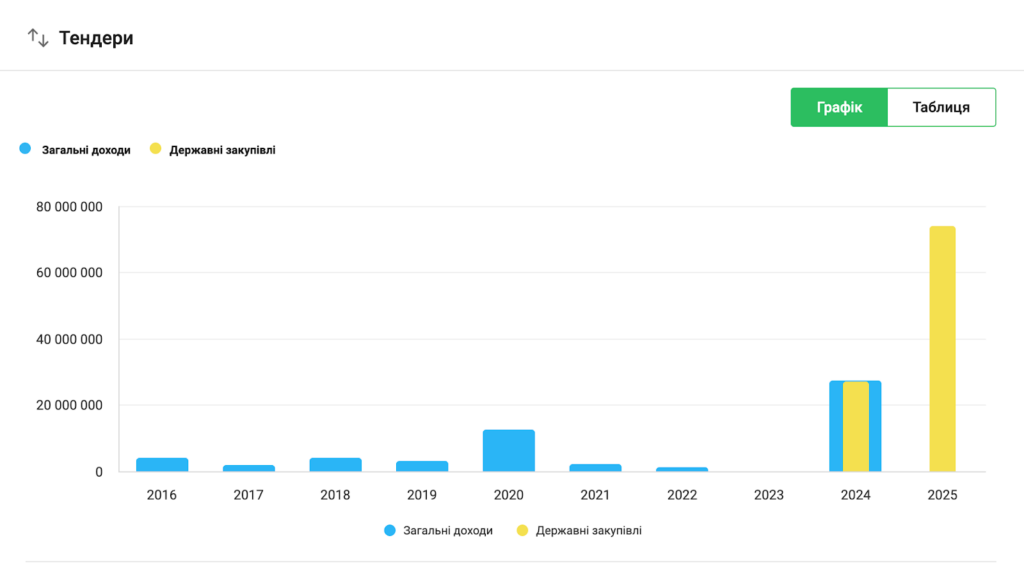Toggle the top legend label Державні закупівлі
1024x570 pixels.
tap(222, 150)
